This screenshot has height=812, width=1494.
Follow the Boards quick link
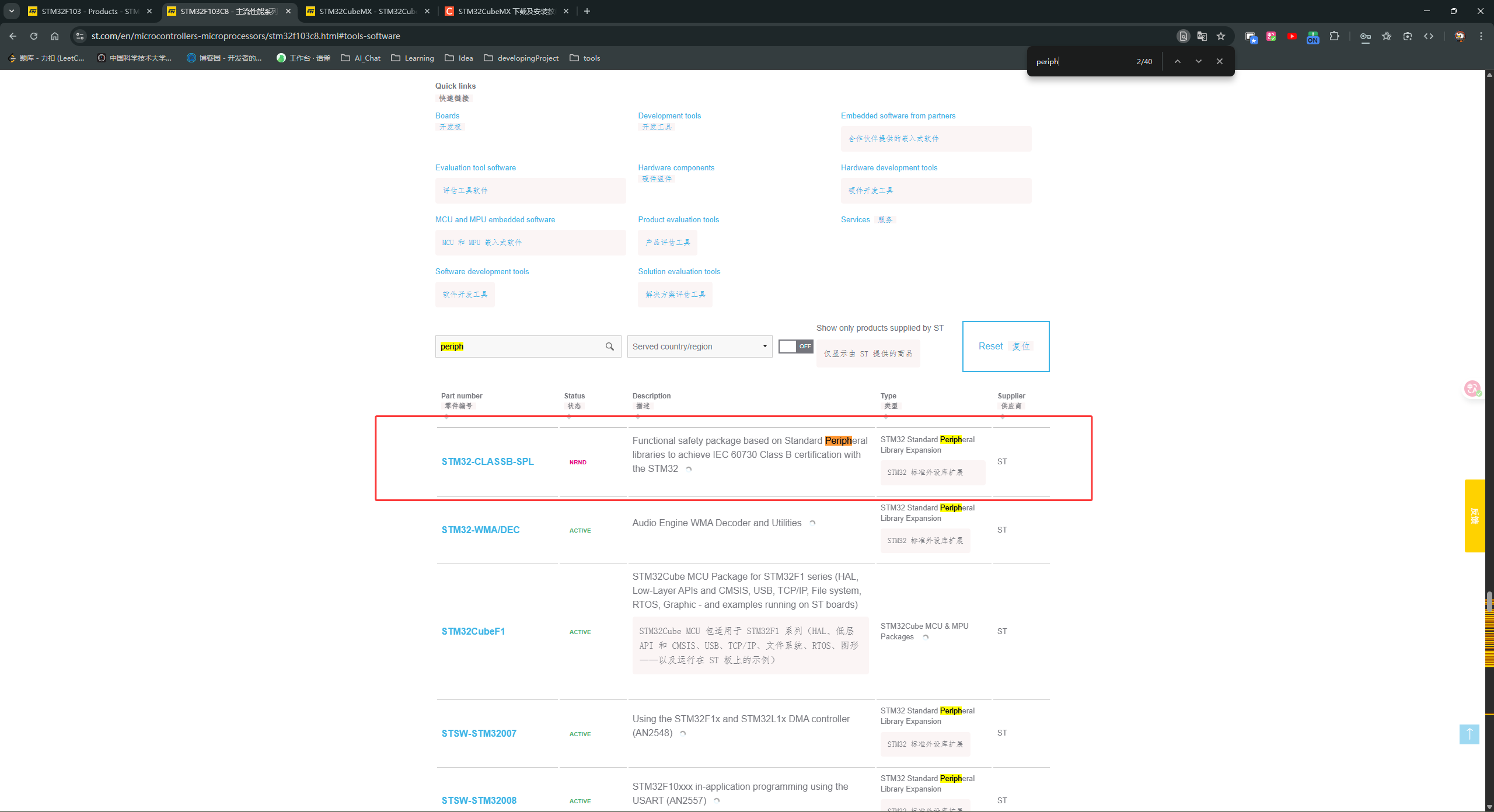[x=447, y=116]
